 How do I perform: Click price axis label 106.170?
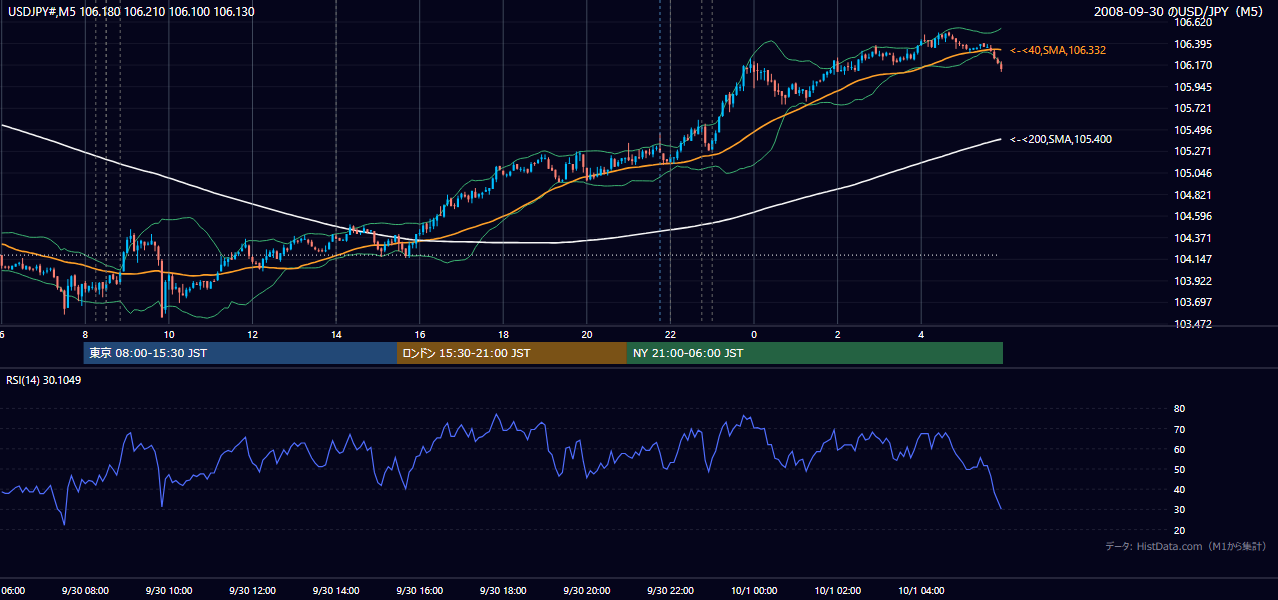pyautogui.click(x=1194, y=65)
